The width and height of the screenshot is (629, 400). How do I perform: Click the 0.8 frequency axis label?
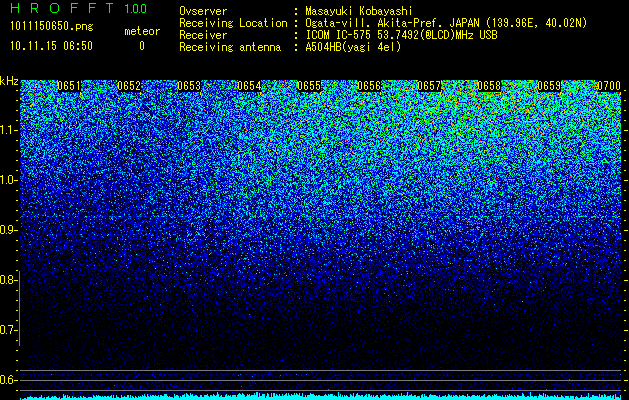pyautogui.click(x=7, y=280)
